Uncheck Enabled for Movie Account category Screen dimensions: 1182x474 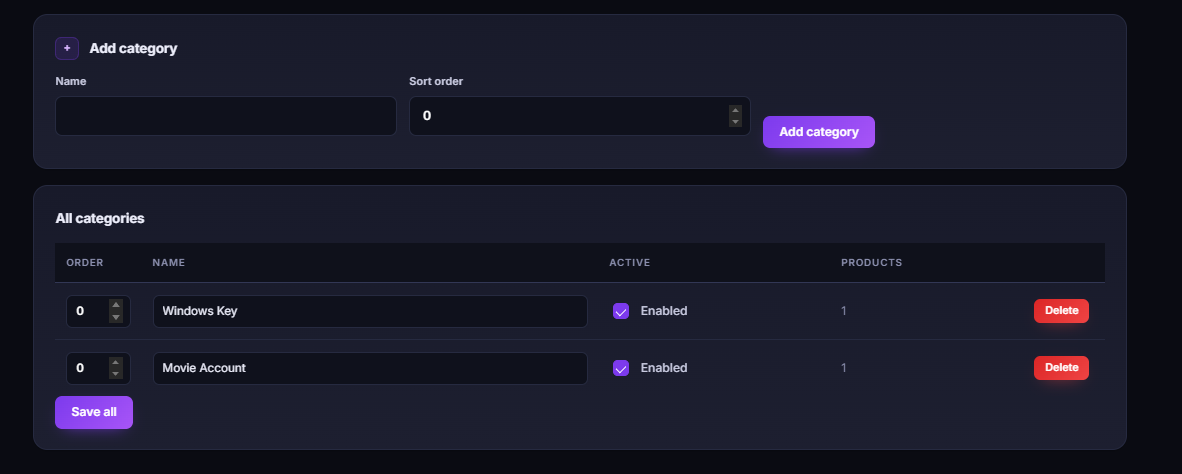tap(620, 368)
